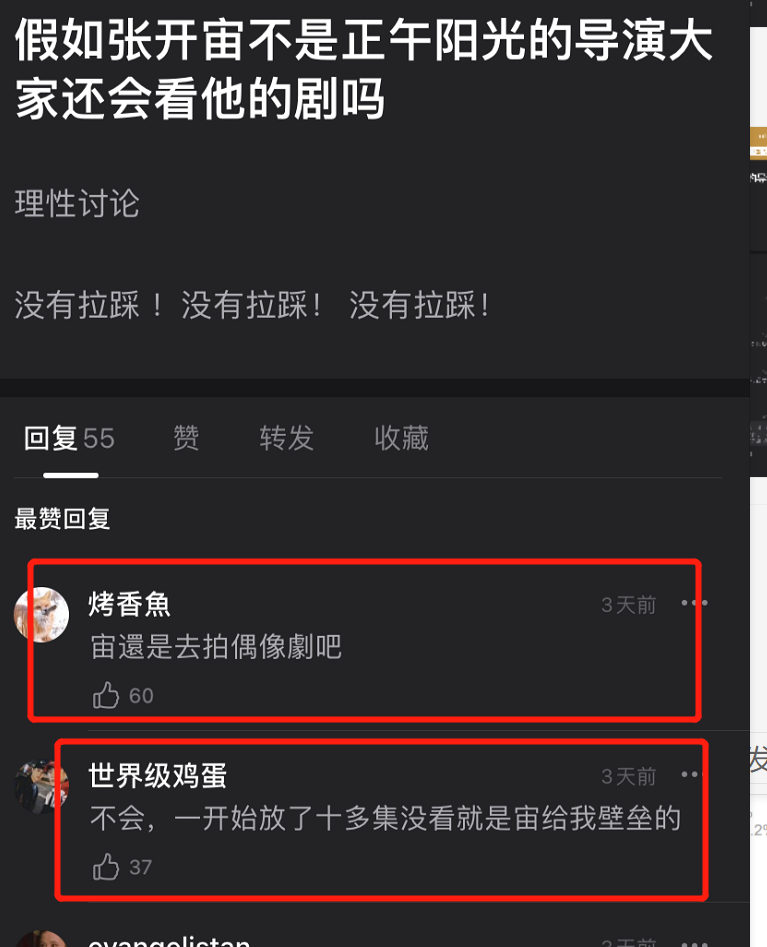Click the post title about 张开宙

point(364,69)
